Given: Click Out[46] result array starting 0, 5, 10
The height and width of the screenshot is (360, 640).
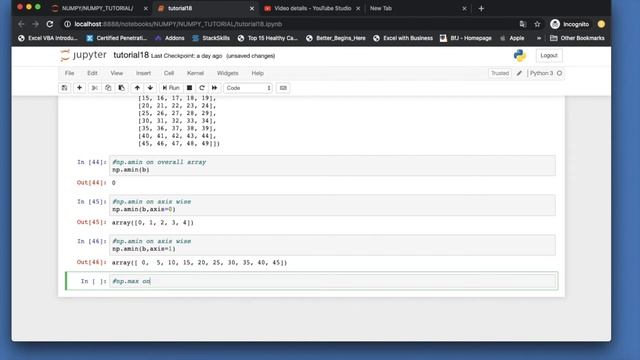Looking at the screenshot, I should (200, 262).
